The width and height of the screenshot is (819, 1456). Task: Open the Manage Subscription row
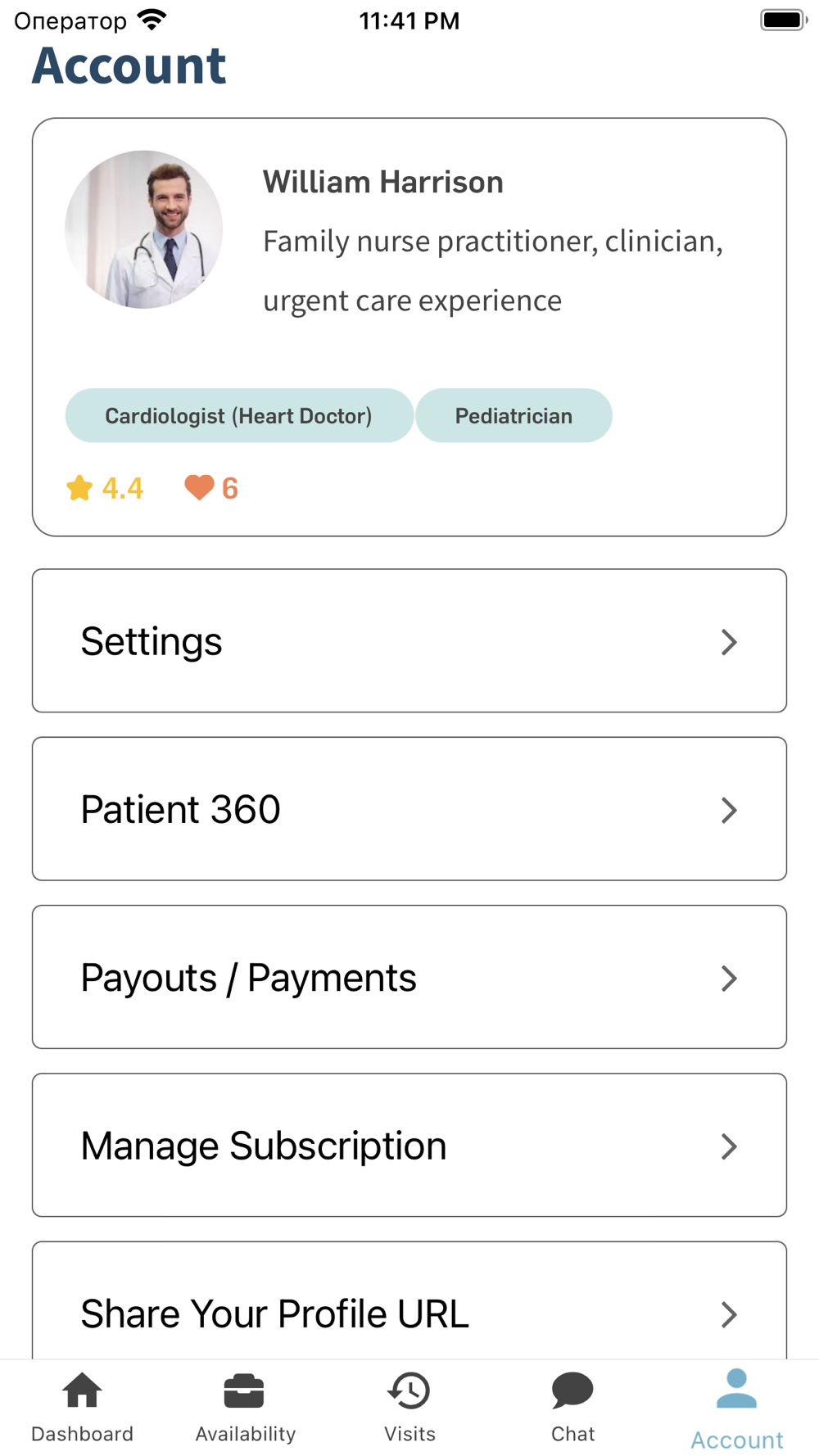click(409, 1145)
